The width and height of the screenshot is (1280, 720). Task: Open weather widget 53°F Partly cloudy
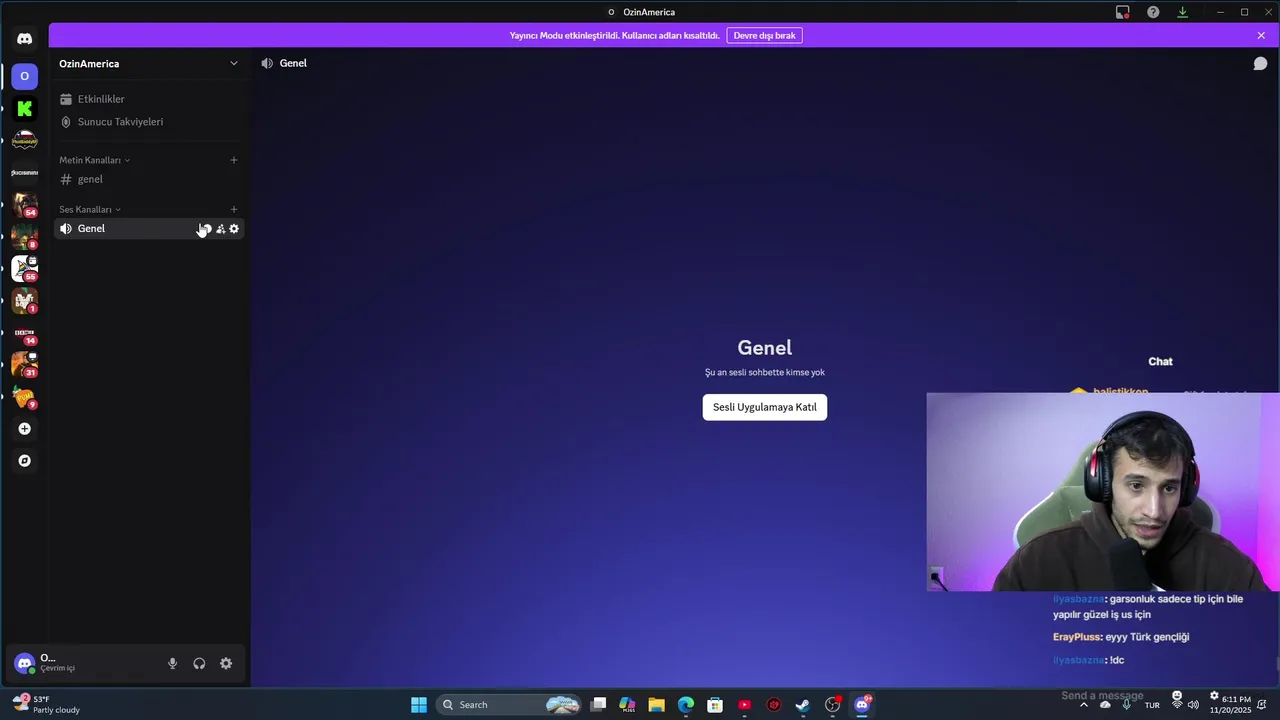46,704
